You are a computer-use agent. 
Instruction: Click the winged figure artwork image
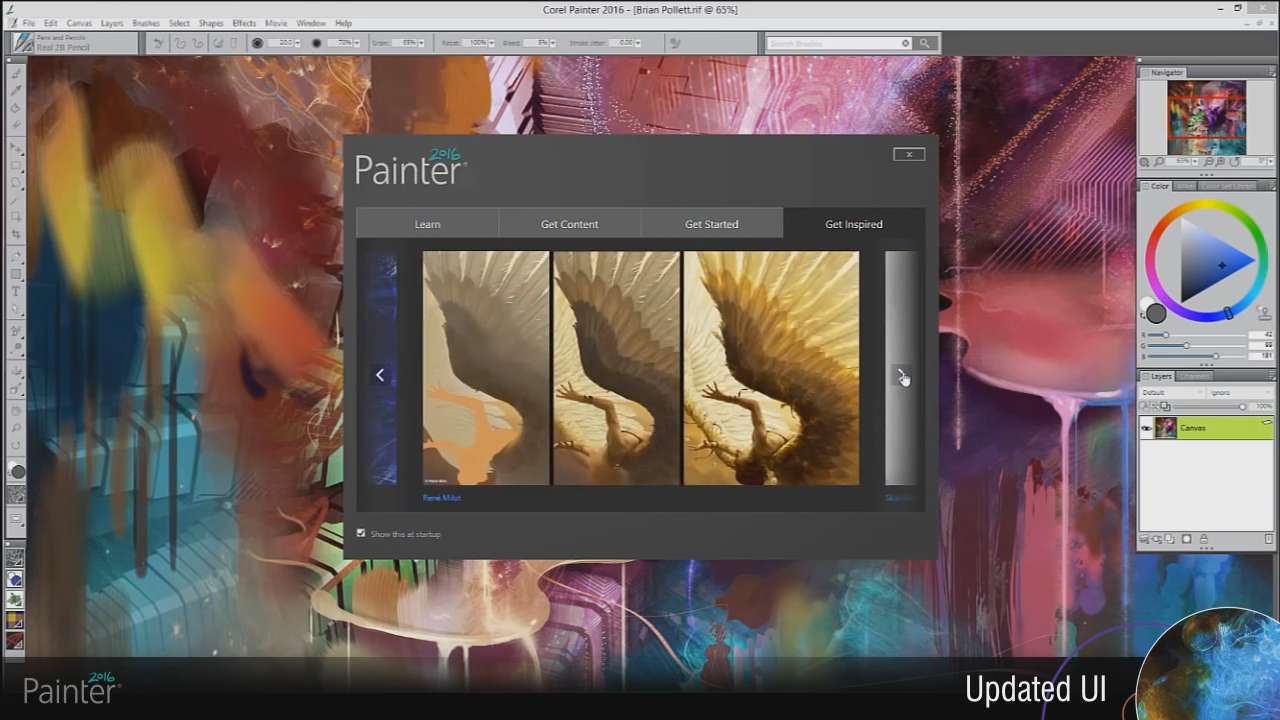(640, 368)
